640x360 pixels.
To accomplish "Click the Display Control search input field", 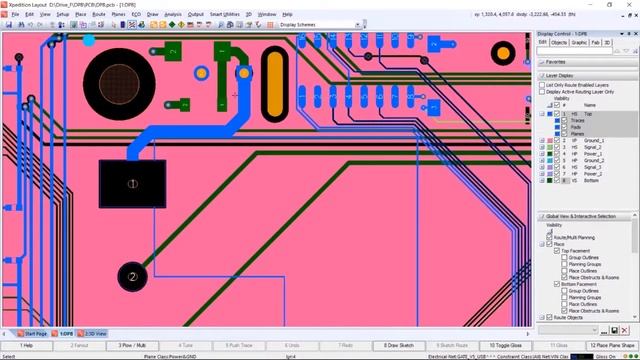I will 575,51.
